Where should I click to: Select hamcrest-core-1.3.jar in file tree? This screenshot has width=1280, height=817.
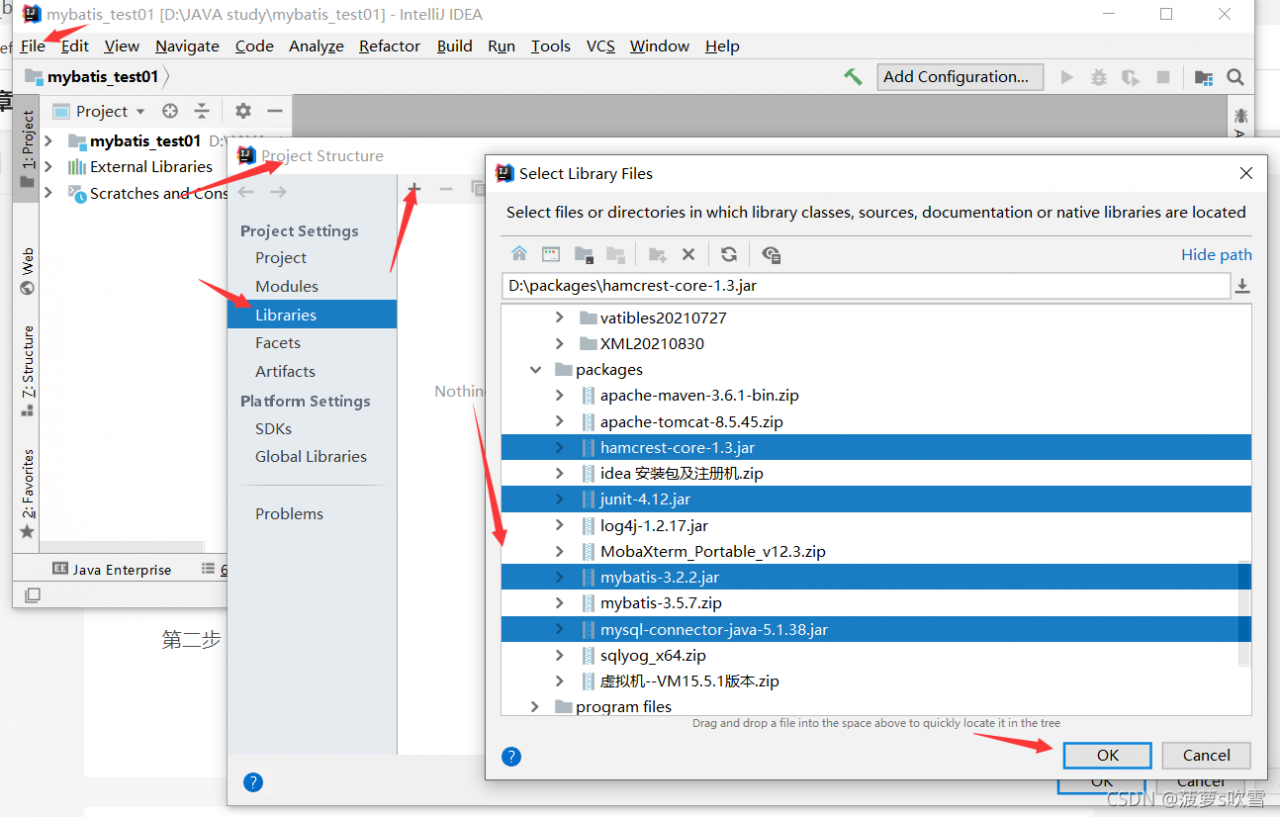[x=876, y=448]
